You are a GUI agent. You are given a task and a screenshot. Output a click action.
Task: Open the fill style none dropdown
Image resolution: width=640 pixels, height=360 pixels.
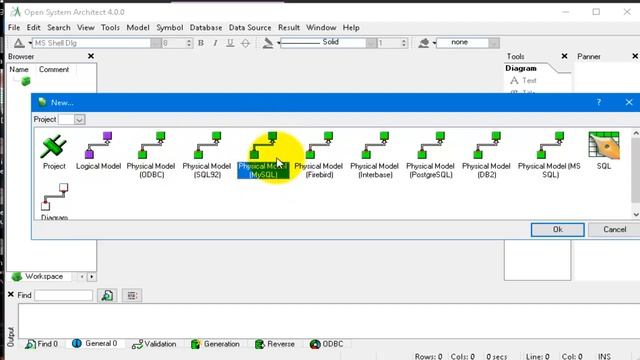[494, 43]
